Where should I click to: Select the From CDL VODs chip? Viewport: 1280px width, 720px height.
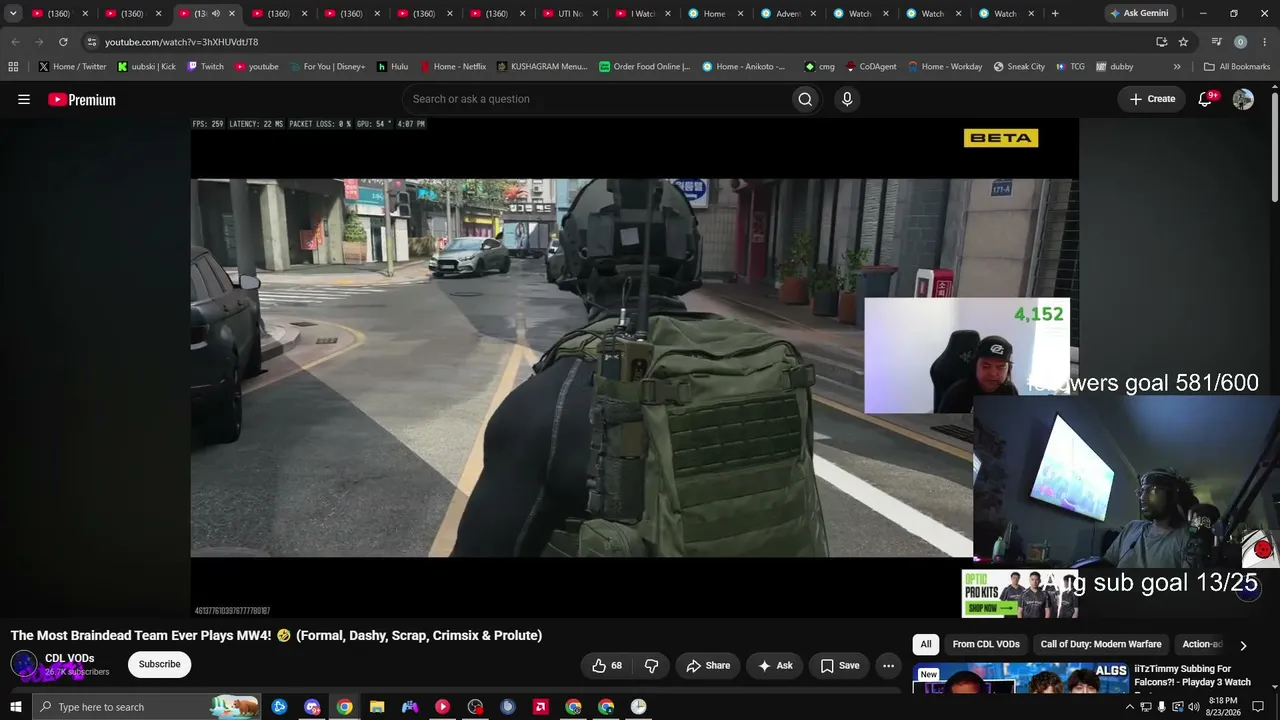[x=986, y=645]
